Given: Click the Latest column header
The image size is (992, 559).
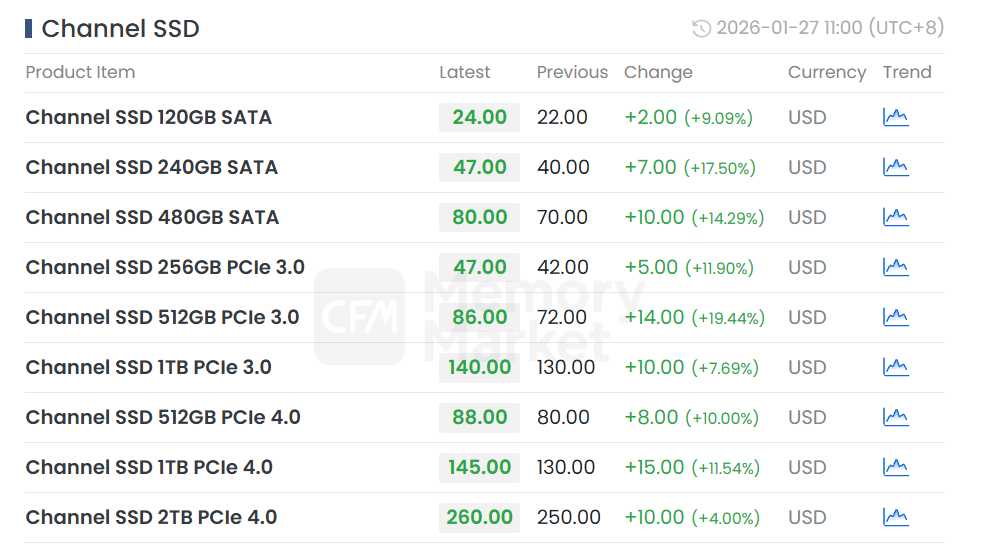Looking at the screenshot, I should point(465,72).
